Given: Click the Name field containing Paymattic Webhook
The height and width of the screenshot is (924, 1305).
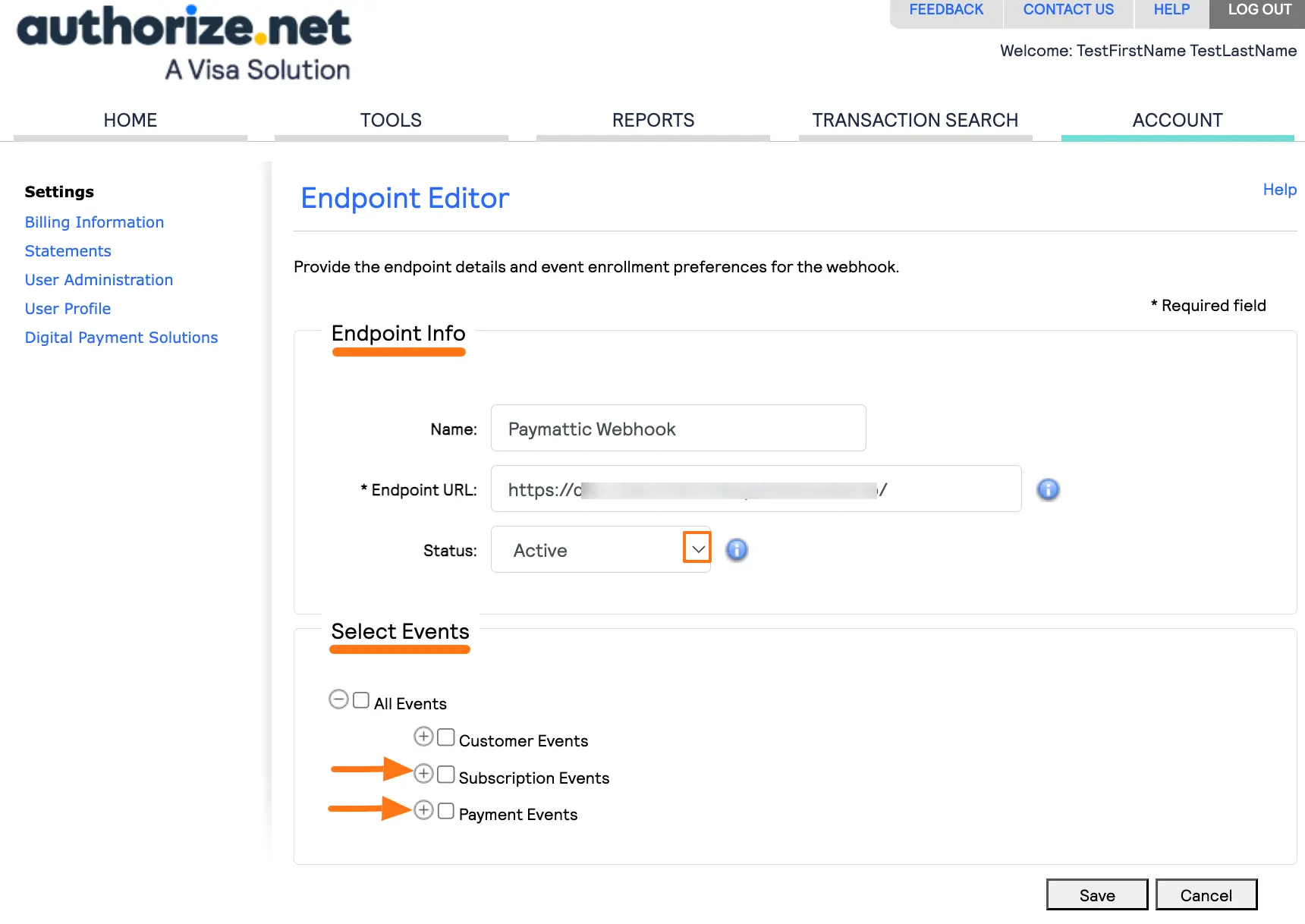Looking at the screenshot, I should coord(678,428).
